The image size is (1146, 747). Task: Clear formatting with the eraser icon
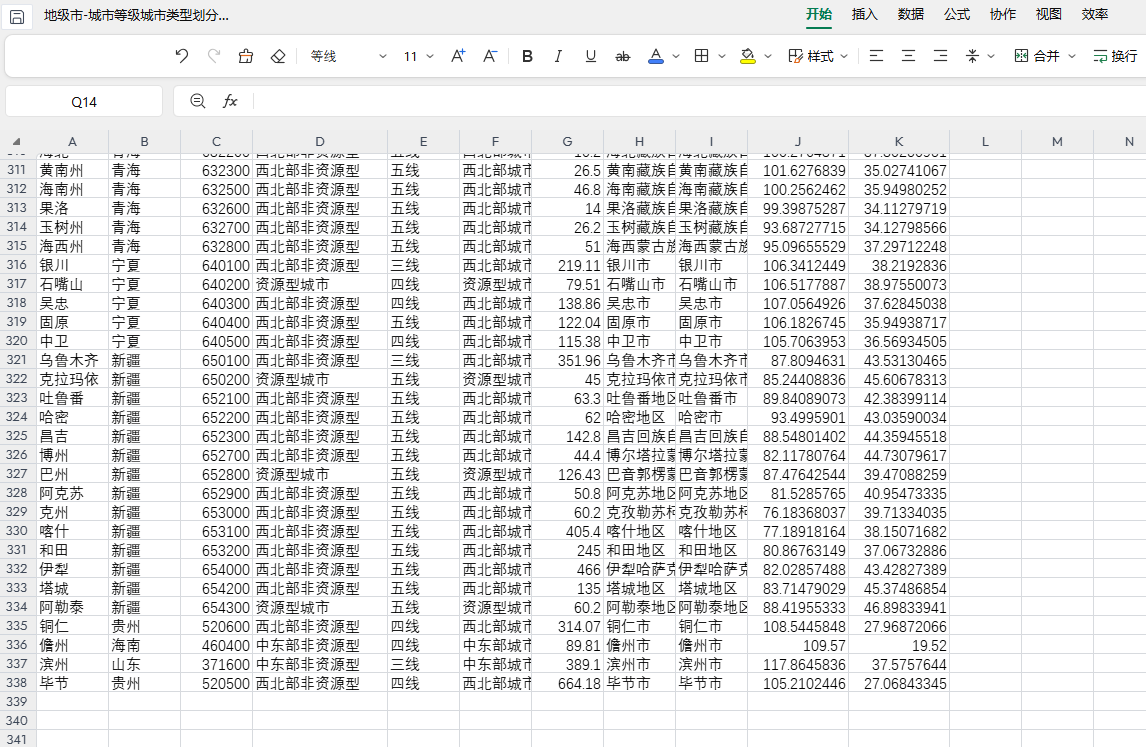[x=278, y=56]
